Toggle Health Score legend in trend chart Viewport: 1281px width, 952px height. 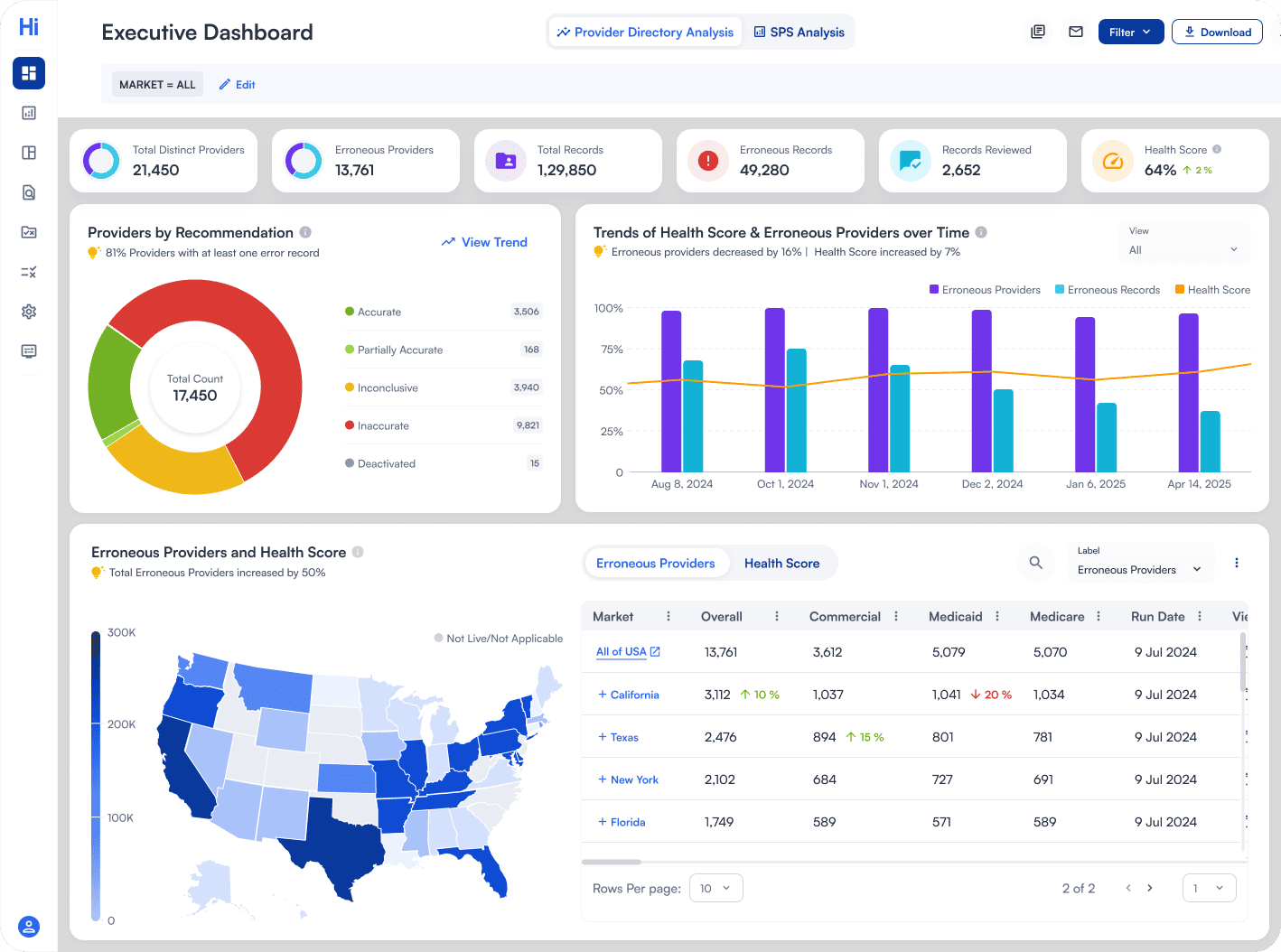pyautogui.click(x=1212, y=290)
